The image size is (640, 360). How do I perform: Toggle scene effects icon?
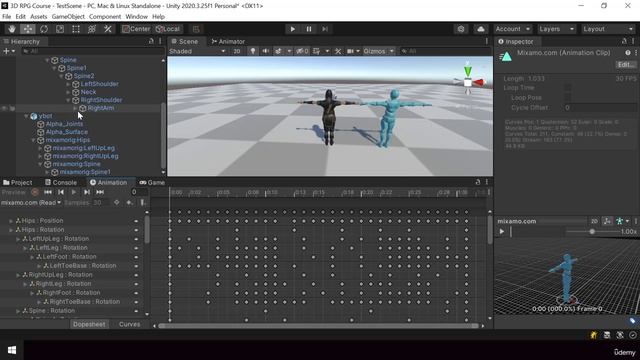tap(278, 51)
